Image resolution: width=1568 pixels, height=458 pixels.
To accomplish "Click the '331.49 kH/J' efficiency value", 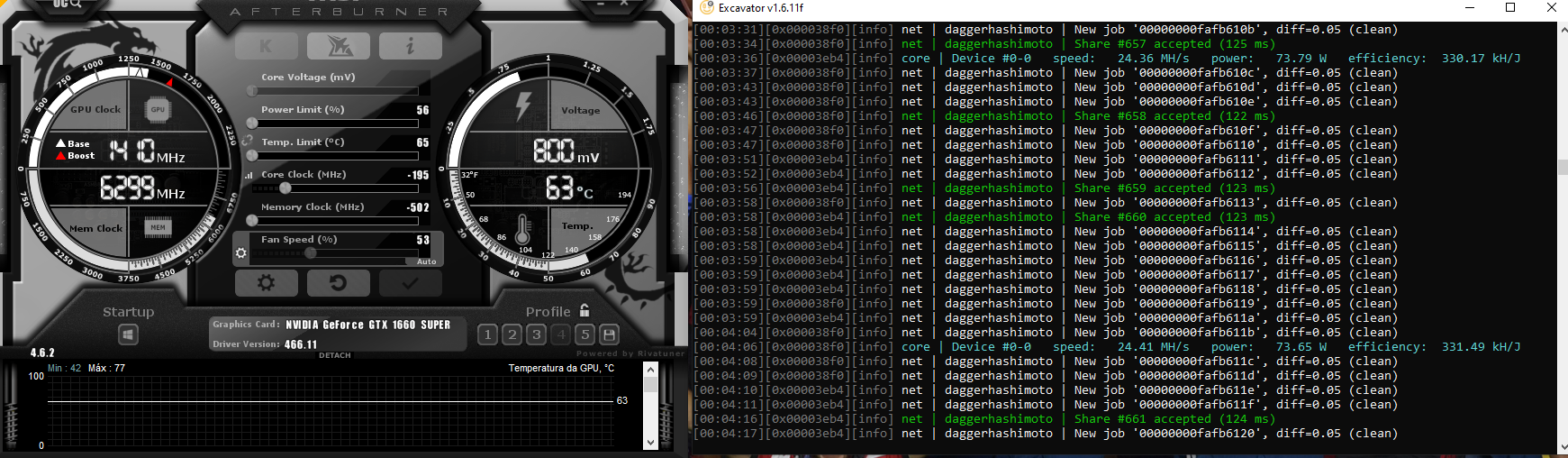I will coord(1481,346).
